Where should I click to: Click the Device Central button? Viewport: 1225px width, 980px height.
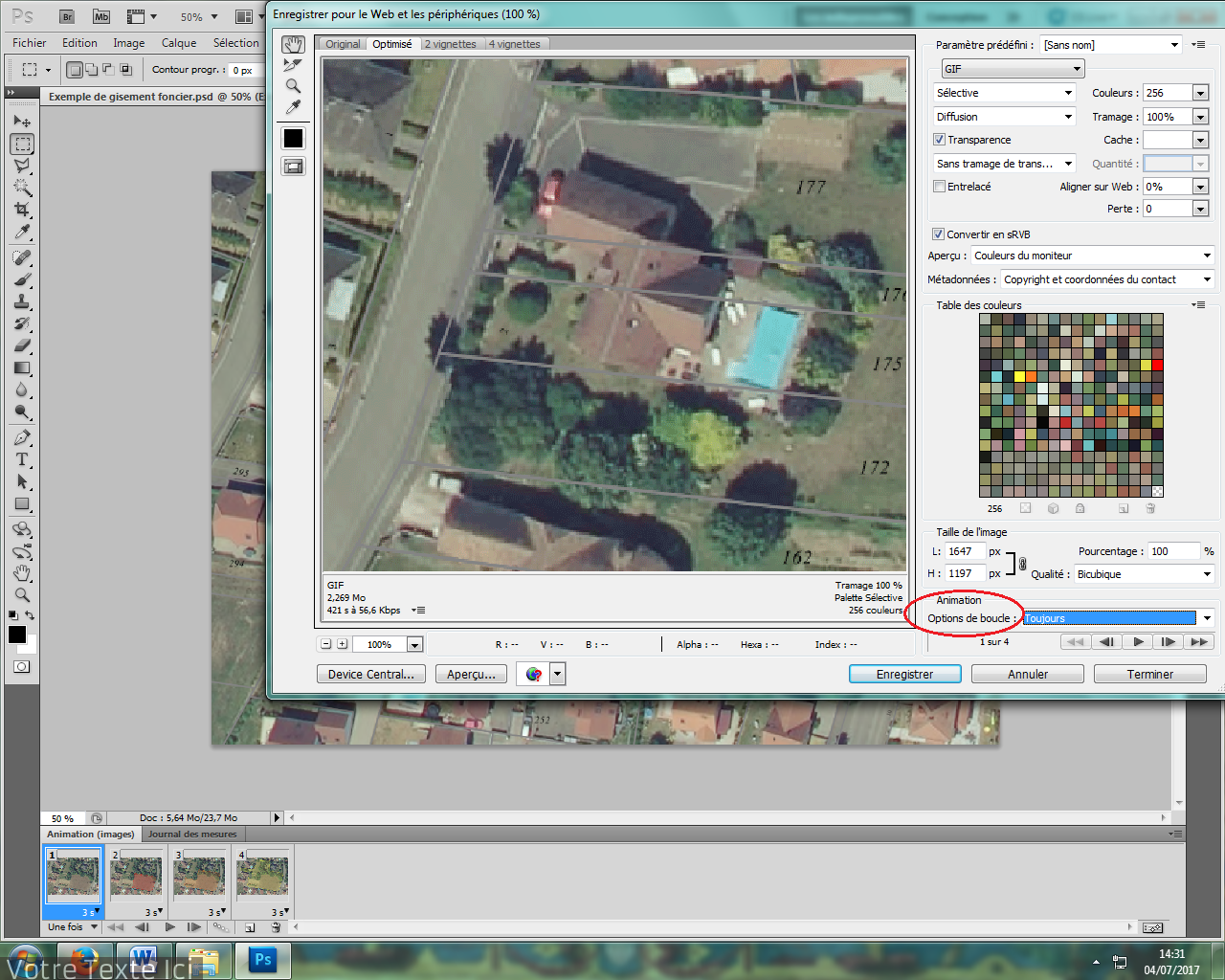point(370,674)
